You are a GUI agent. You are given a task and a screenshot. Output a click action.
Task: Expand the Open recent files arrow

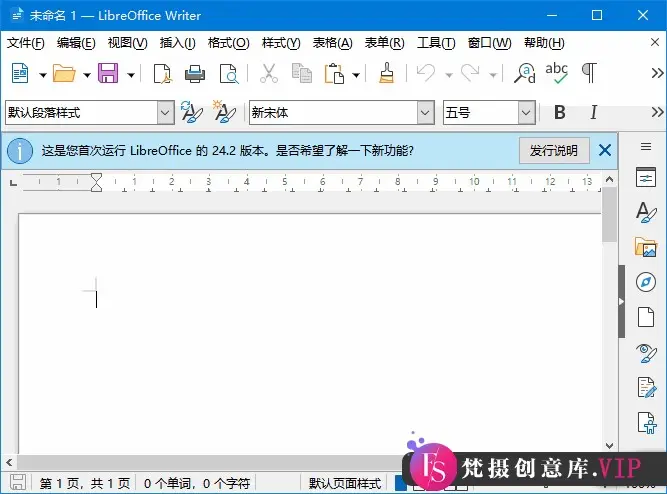tap(87, 75)
